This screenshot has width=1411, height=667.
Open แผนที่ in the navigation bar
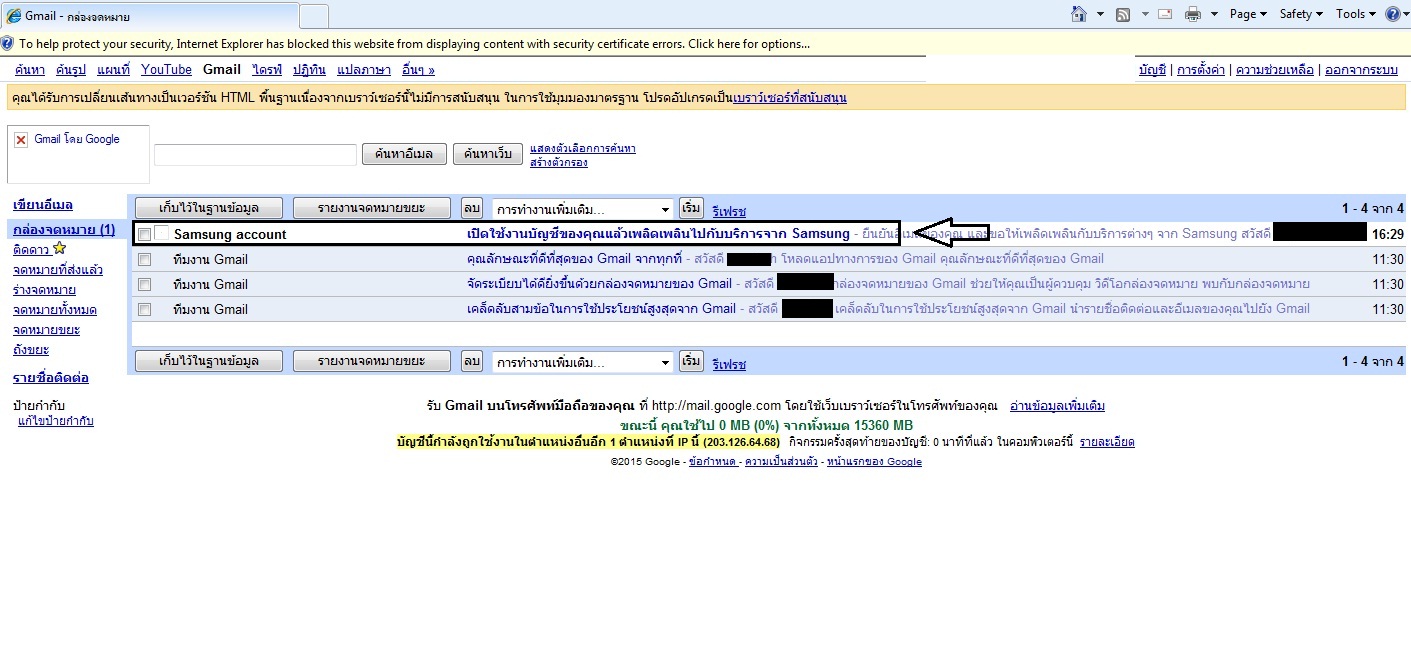pos(114,70)
